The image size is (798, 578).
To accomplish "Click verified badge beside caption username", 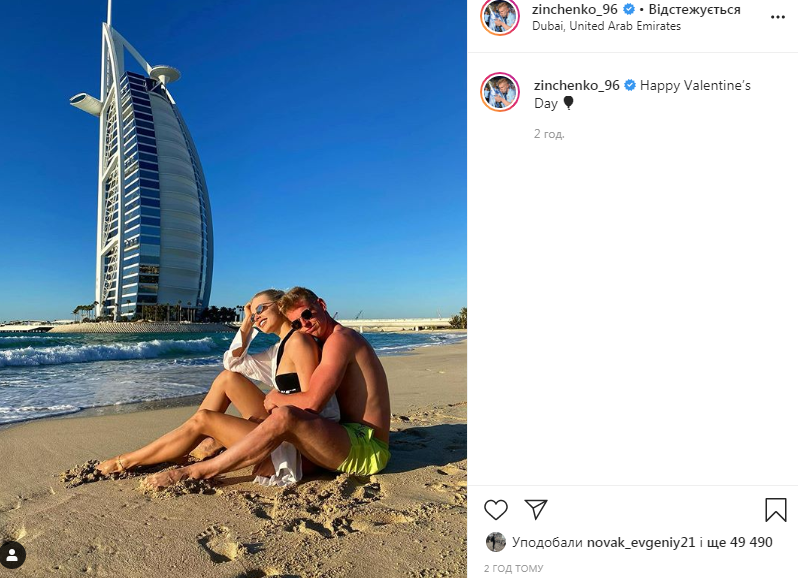I will coord(630,85).
